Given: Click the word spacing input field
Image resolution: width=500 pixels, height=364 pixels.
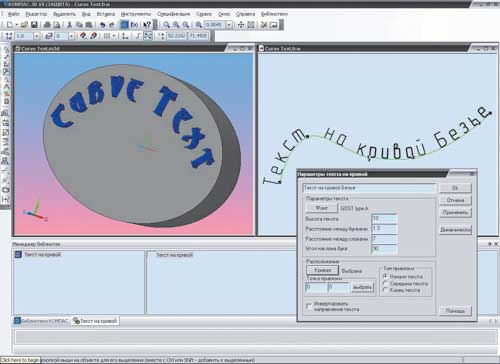Looking at the screenshot, I should click(x=384, y=239).
